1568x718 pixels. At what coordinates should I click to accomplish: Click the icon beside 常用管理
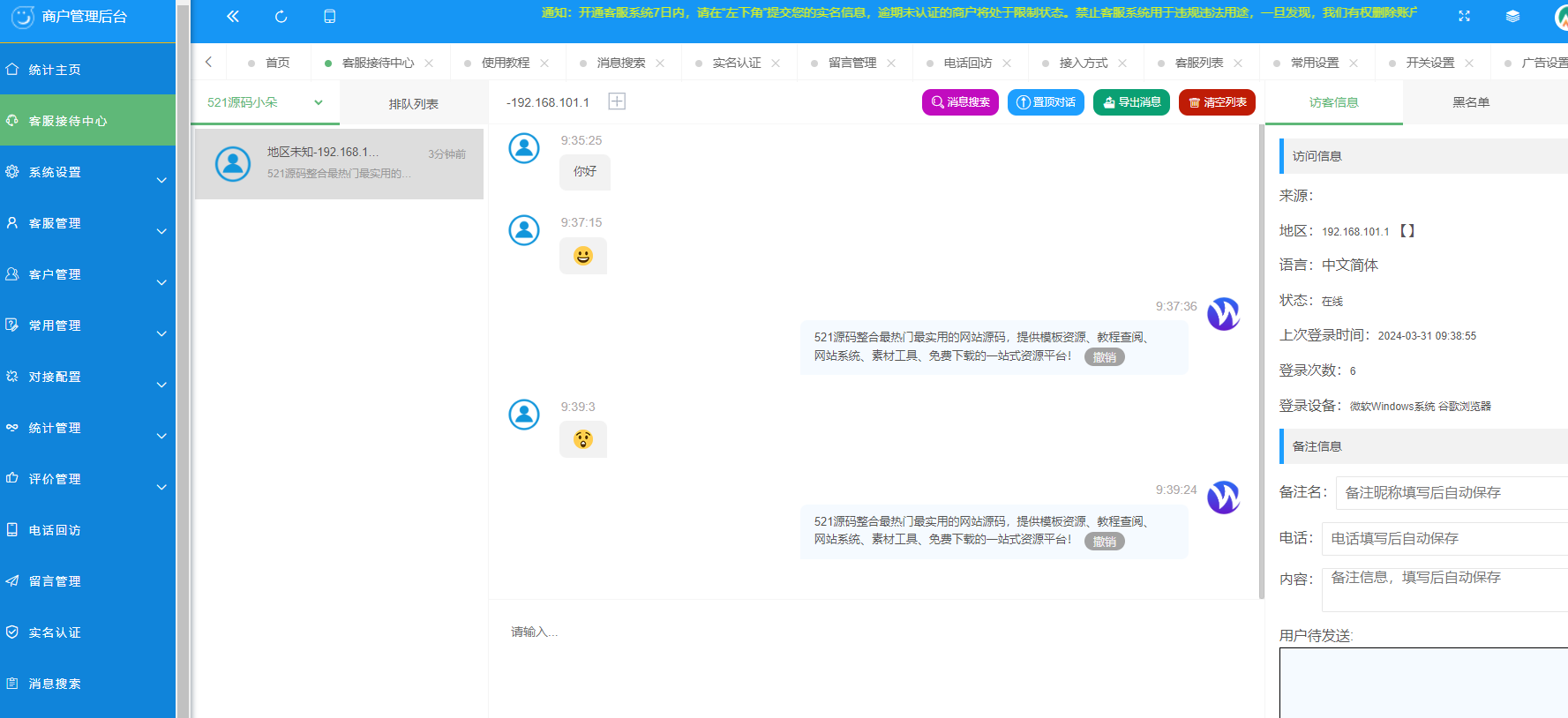(x=12, y=325)
